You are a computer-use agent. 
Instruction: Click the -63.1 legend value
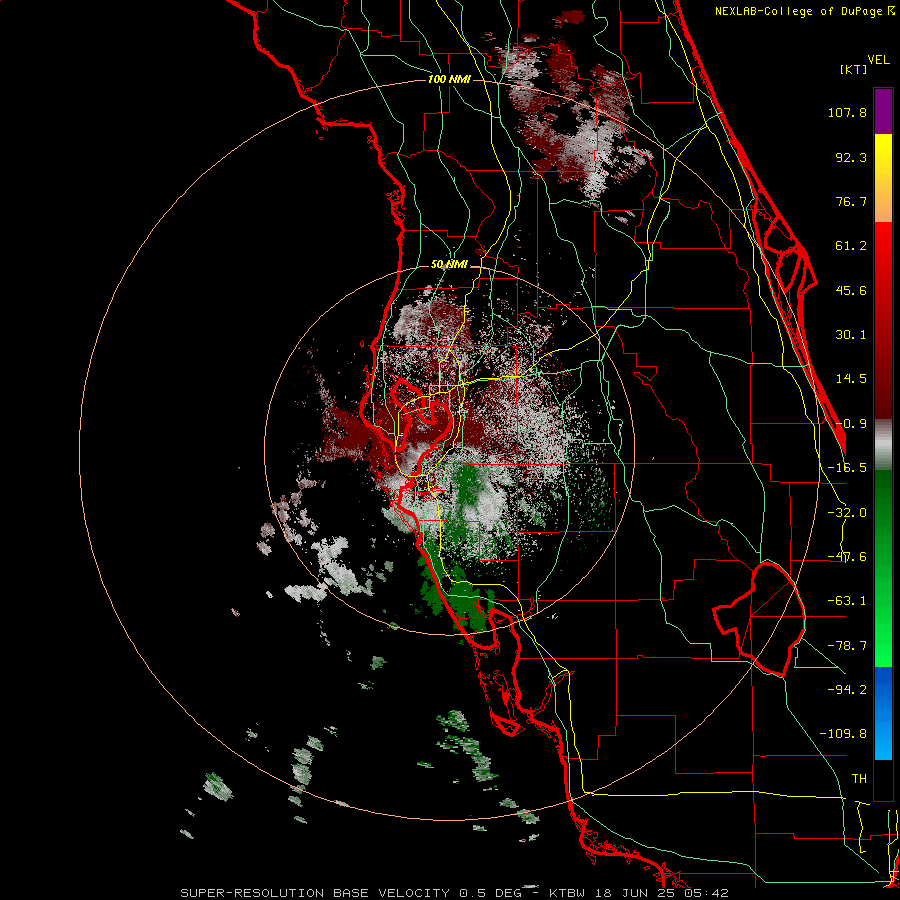pyautogui.click(x=847, y=601)
